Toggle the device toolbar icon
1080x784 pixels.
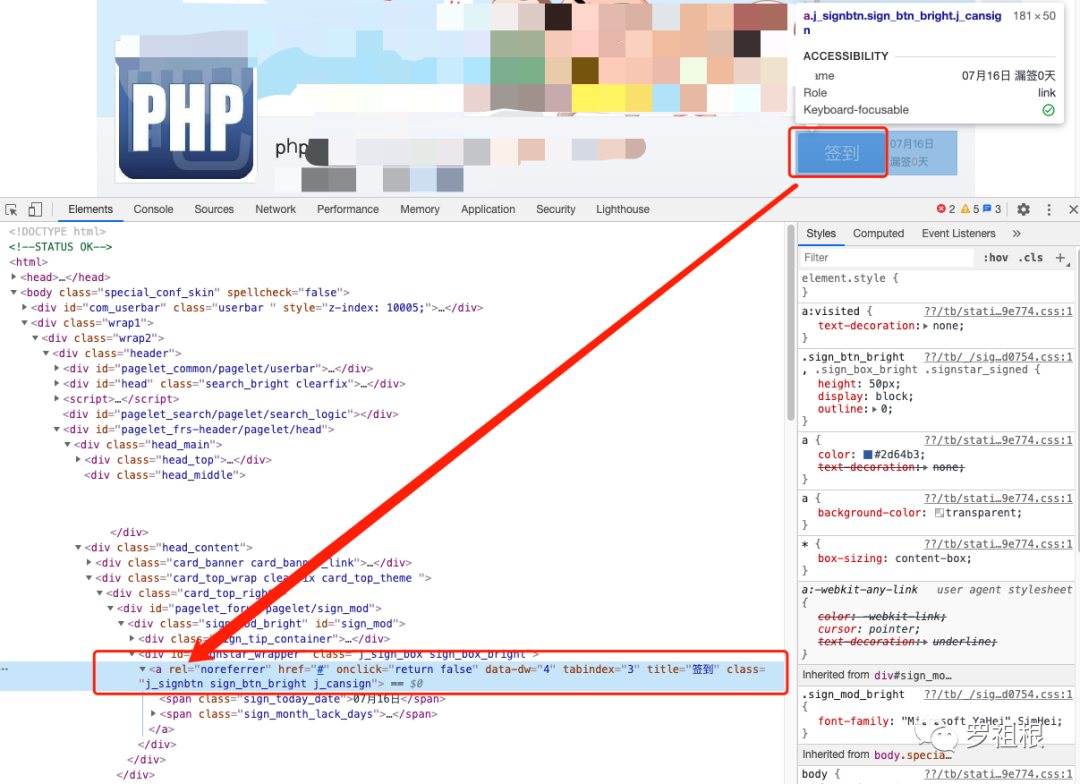[x=35, y=209]
